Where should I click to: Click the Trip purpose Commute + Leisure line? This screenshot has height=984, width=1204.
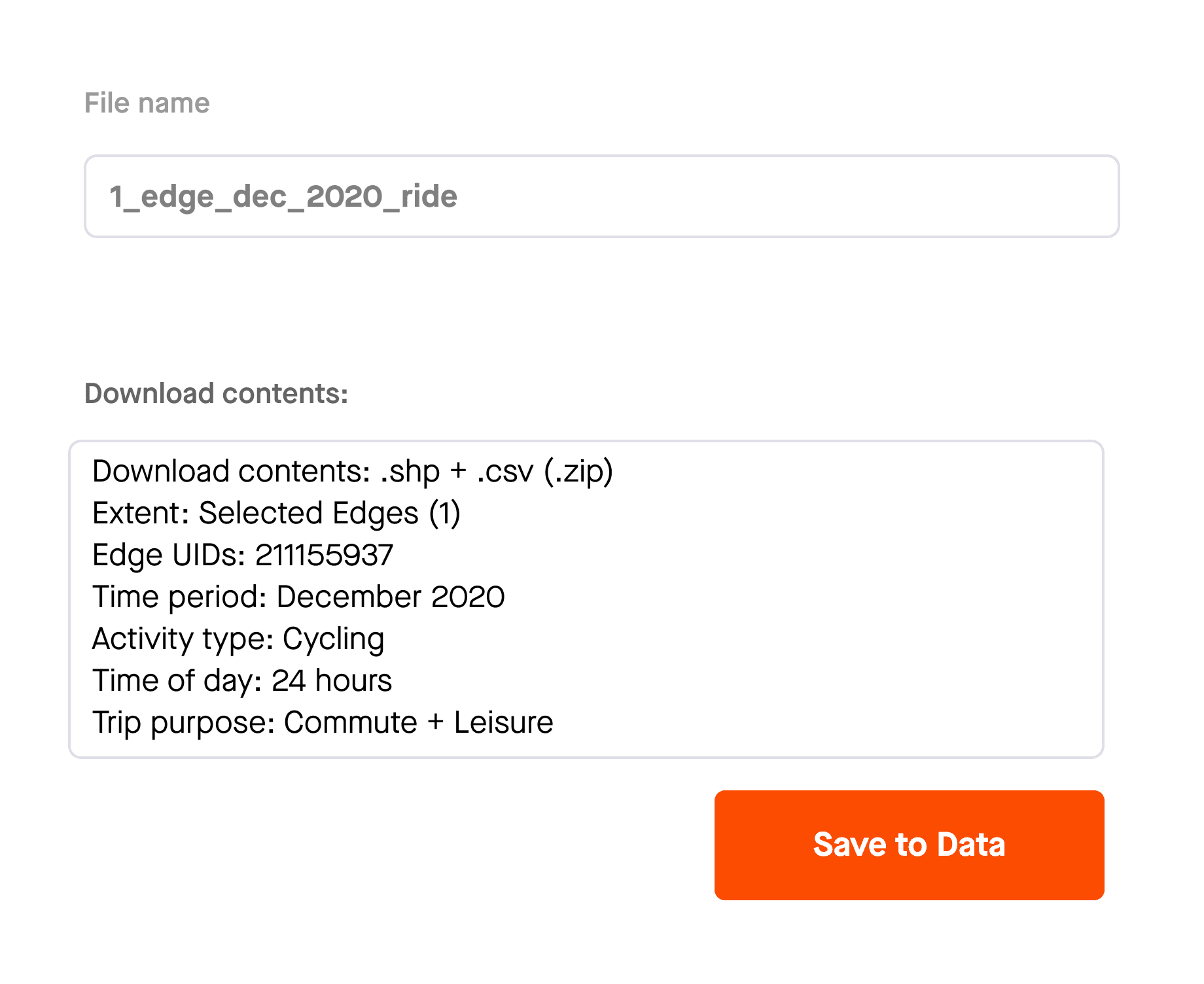[323, 723]
